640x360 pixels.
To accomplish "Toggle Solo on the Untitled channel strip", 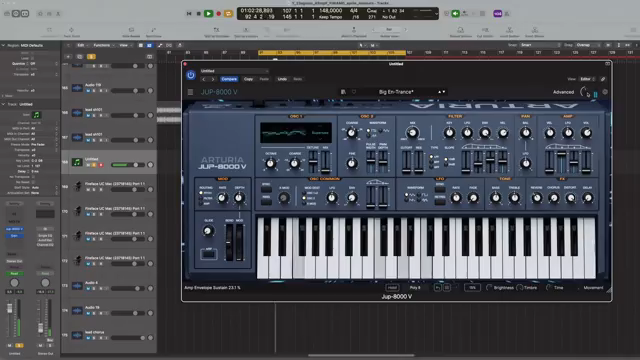I will [19, 346].
